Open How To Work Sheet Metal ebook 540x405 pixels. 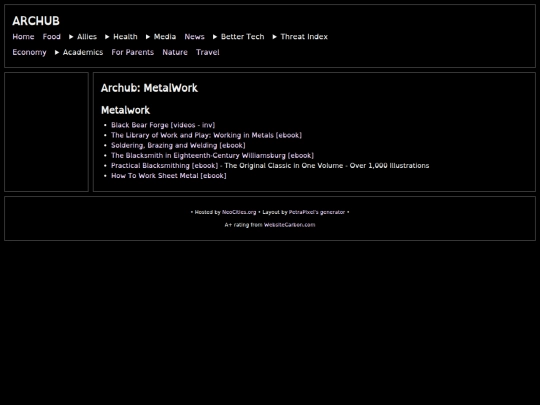pyautogui.click(x=169, y=176)
